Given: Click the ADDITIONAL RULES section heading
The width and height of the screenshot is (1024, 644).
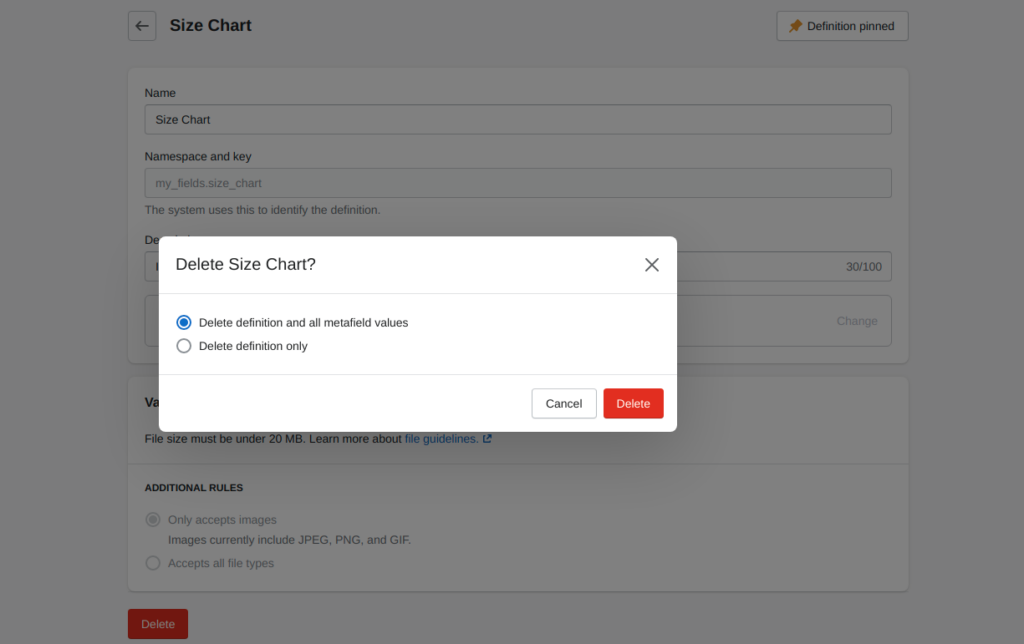Looking at the screenshot, I should (x=194, y=488).
